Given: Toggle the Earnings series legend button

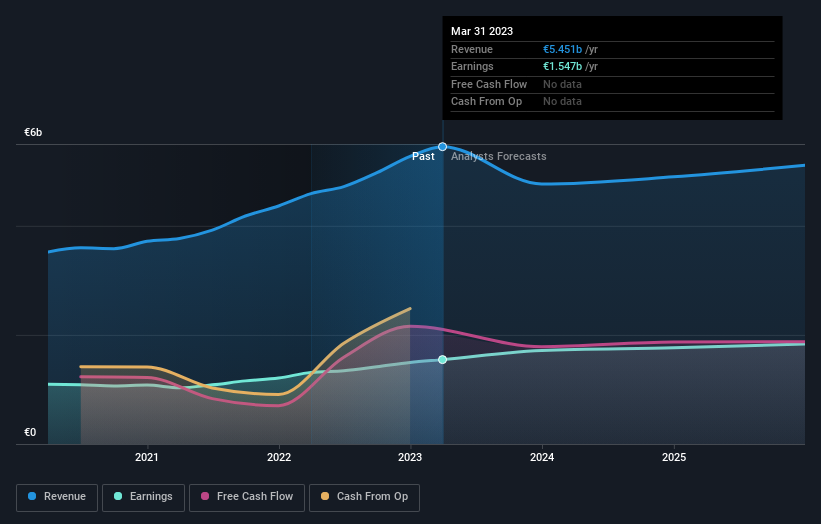Looking at the screenshot, I should (143, 497).
